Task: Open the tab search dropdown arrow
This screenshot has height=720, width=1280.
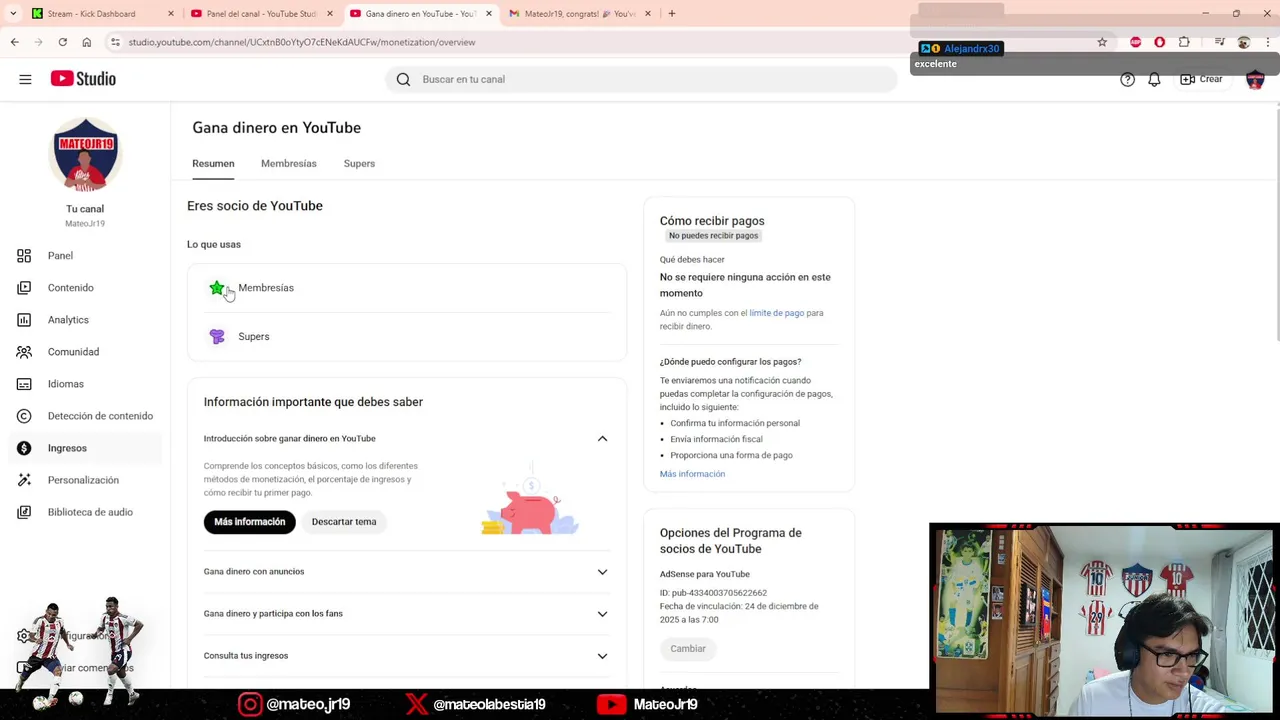Action: pos(12,14)
